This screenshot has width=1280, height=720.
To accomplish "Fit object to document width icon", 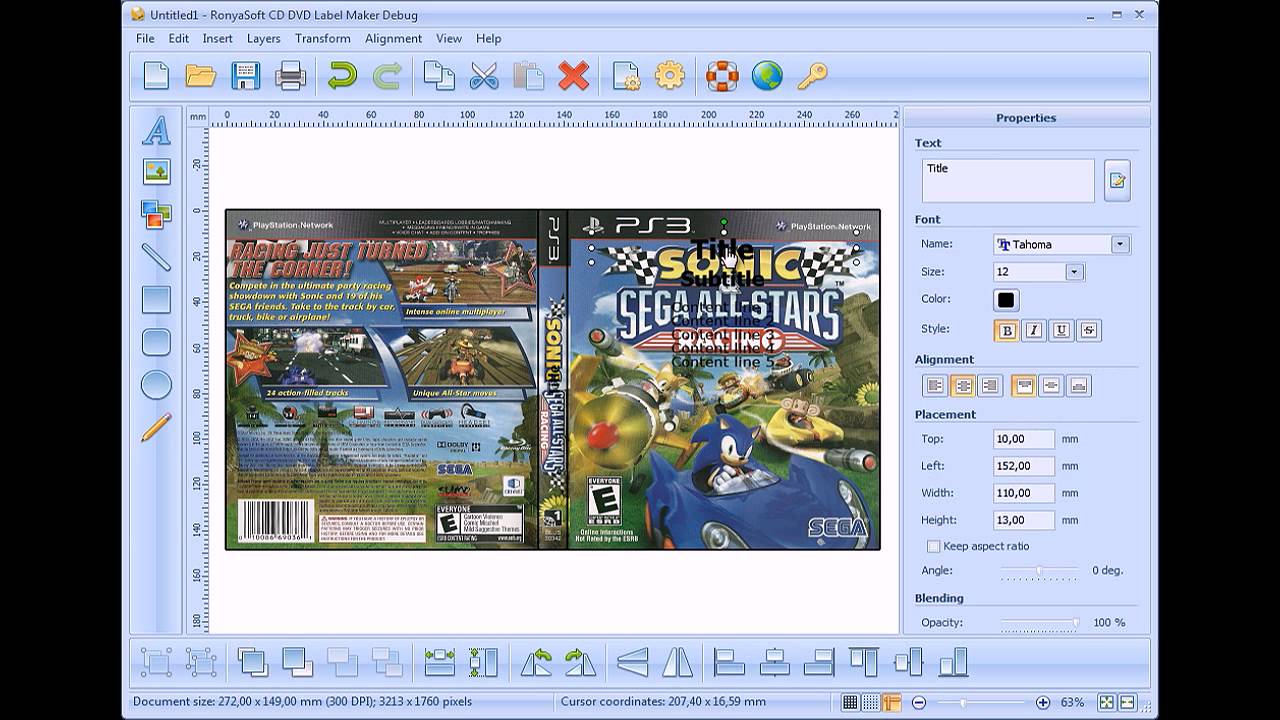I will pyautogui.click(x=439, y=662).
